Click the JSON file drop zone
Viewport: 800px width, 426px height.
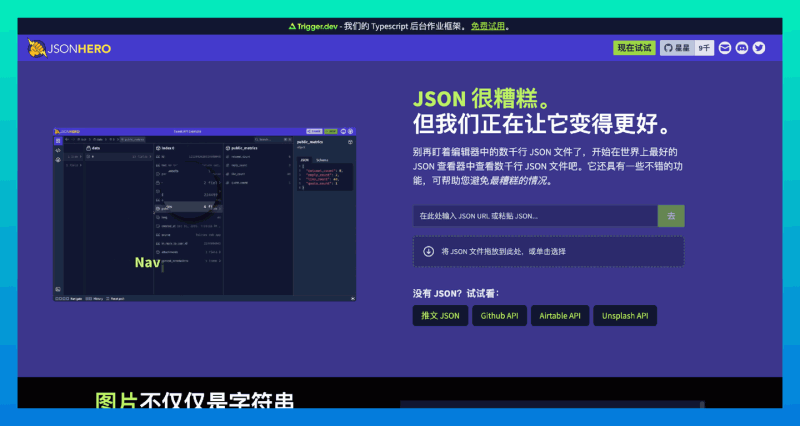coord(548,252)
